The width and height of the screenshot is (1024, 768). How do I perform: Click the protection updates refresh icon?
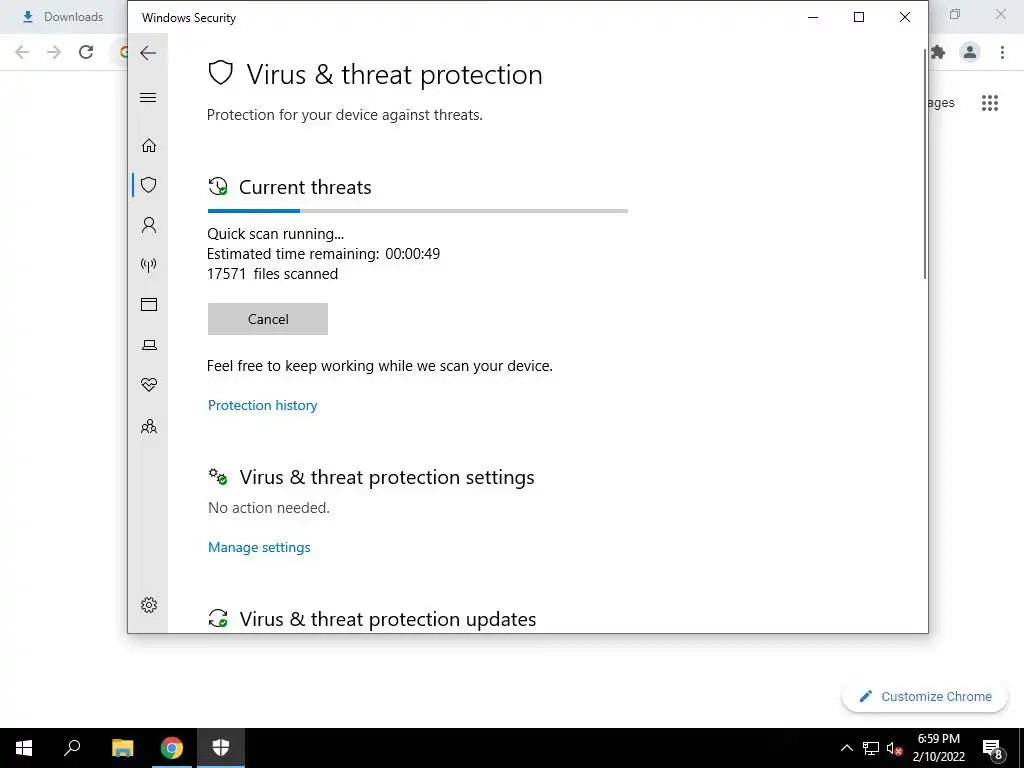pos(217,618)
